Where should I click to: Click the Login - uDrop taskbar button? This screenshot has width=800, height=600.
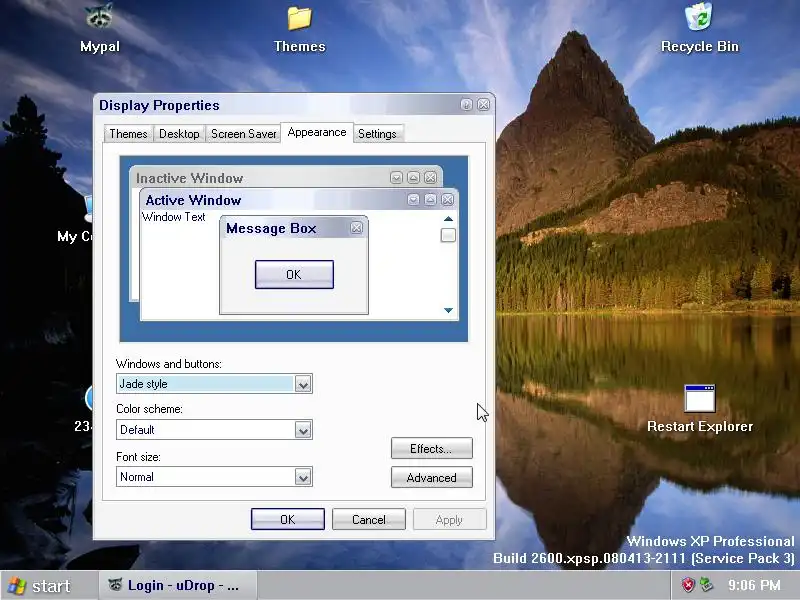click(177, 585)
